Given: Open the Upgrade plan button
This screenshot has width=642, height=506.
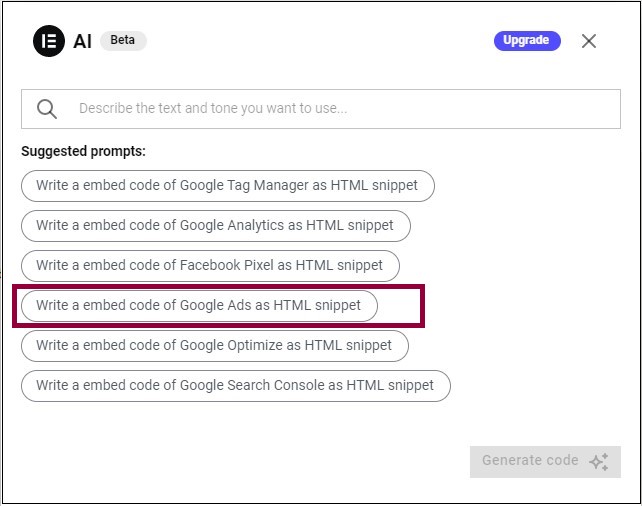Looking at the screenshot, I should click(527, 41).
